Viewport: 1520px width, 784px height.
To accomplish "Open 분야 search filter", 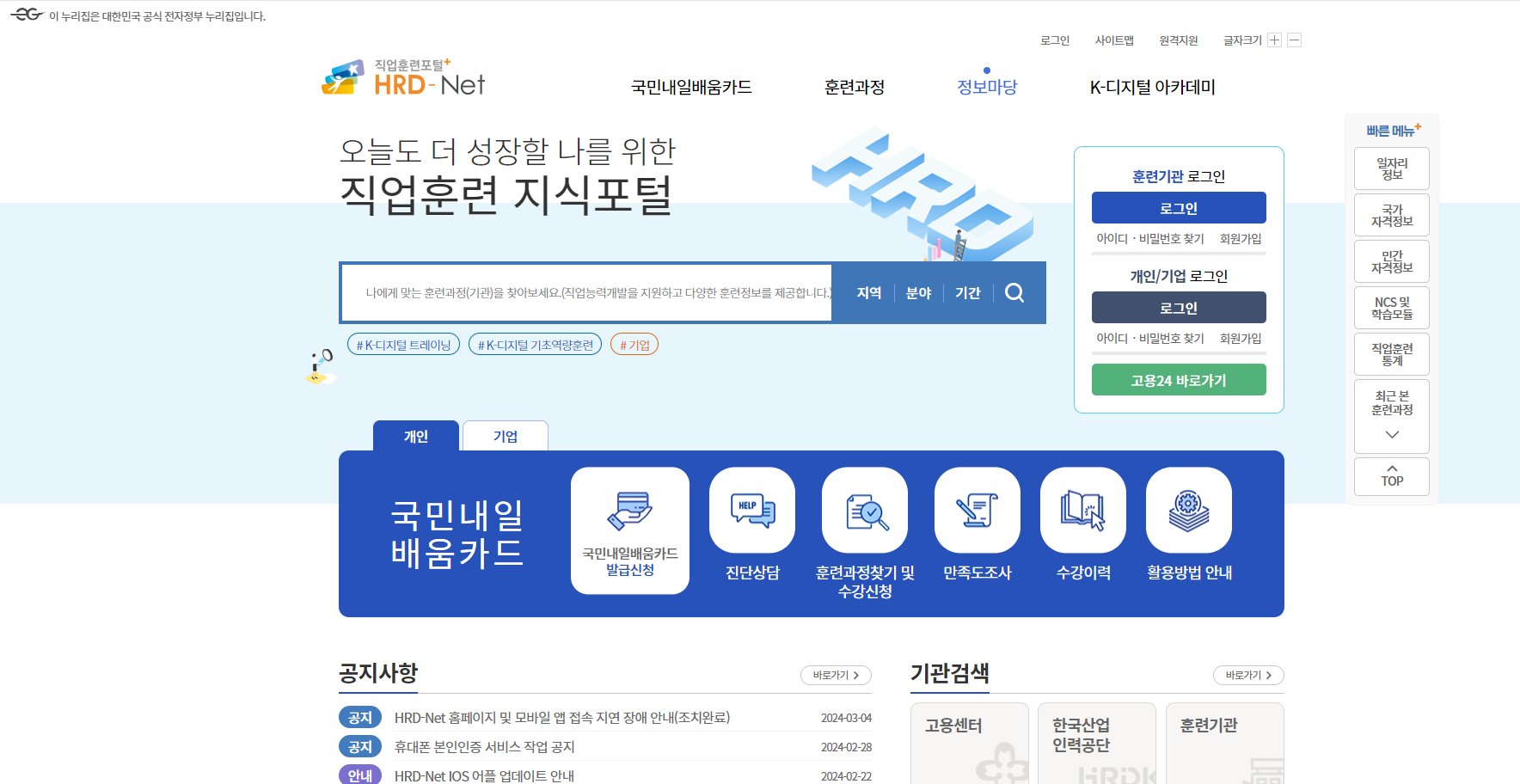I will pyautogui.click(x=918, y=293).
